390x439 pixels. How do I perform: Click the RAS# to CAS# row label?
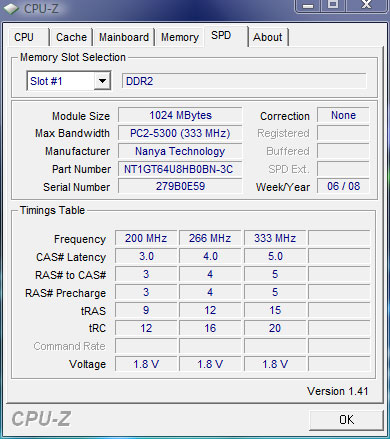70,275
